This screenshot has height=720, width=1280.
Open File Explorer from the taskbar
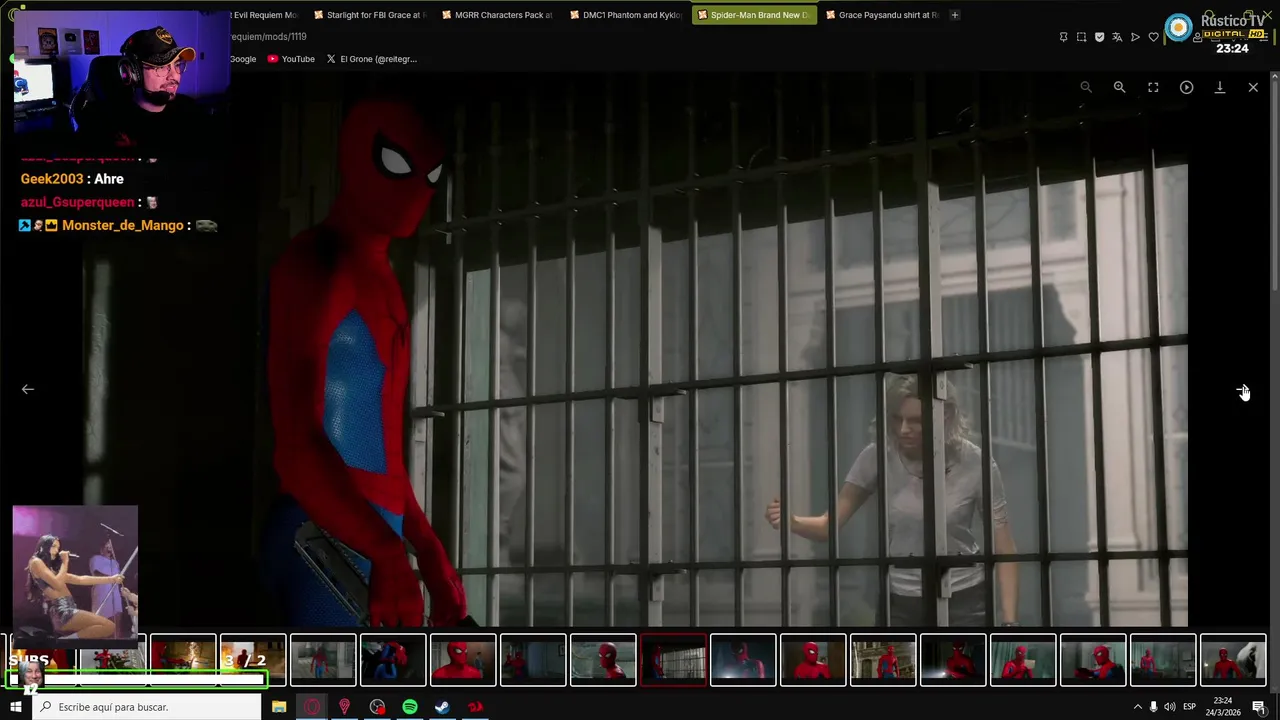279,707
